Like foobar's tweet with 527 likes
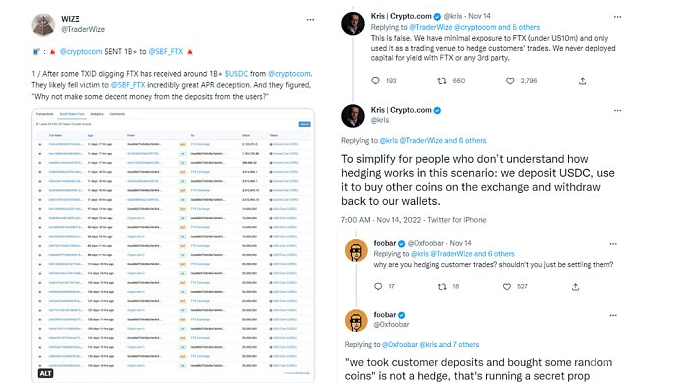Screen dimensions: 700x383 [x=507, y=287]
